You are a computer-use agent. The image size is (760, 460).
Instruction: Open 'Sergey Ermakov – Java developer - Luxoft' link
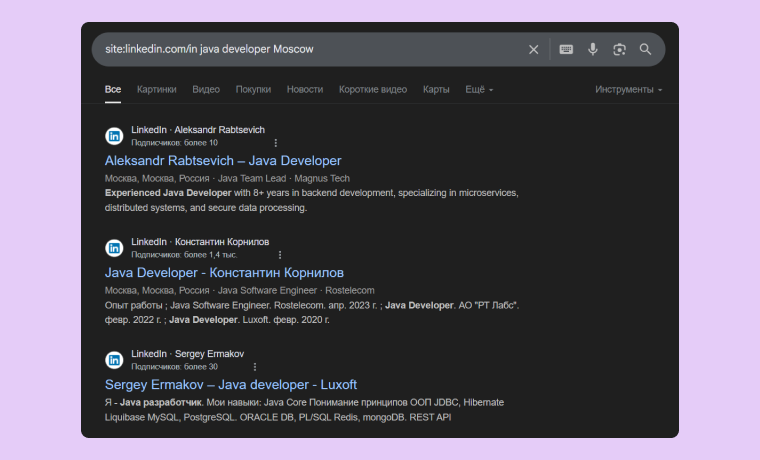pyautogui.click(x=230, y=384)
